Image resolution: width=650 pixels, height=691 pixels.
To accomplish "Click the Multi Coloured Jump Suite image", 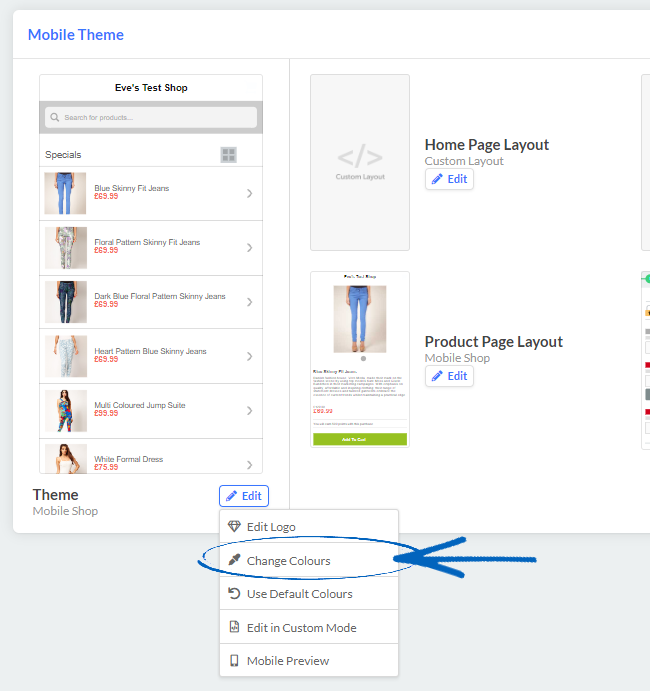I will [66, 411].
